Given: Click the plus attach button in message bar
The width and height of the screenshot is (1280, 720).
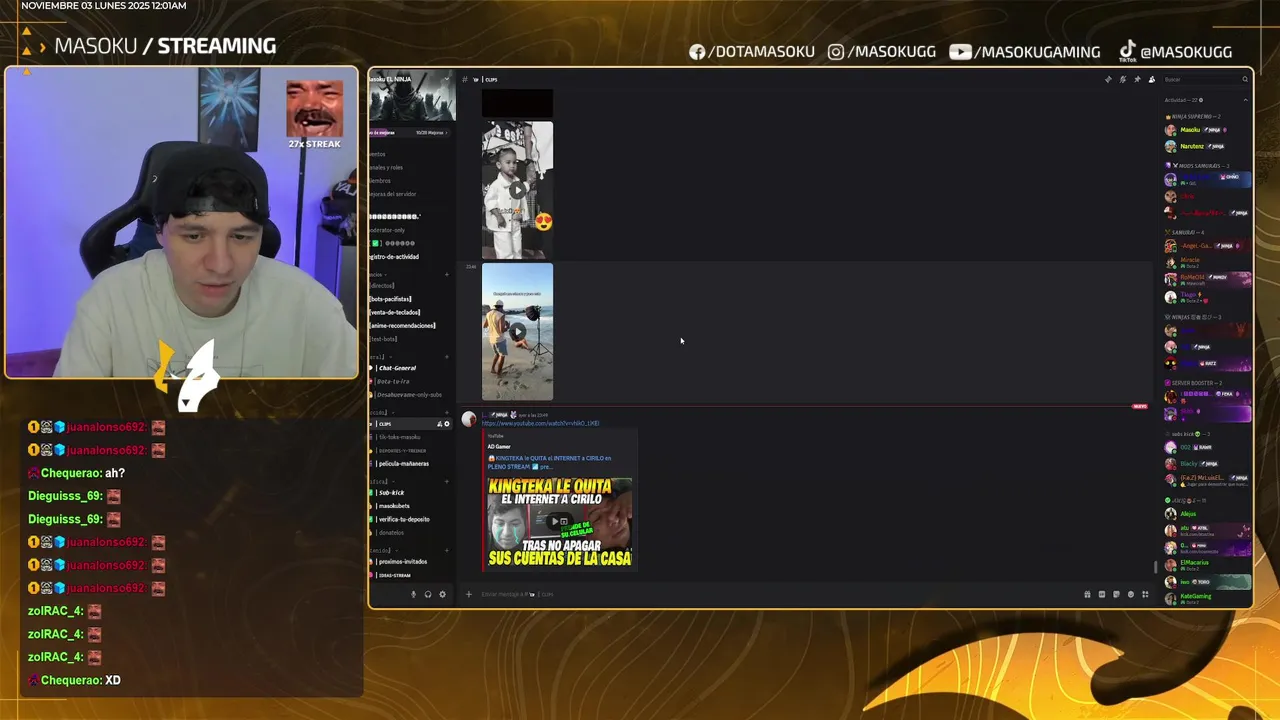Looking at the screenshot, I should [x=468, y=594].
